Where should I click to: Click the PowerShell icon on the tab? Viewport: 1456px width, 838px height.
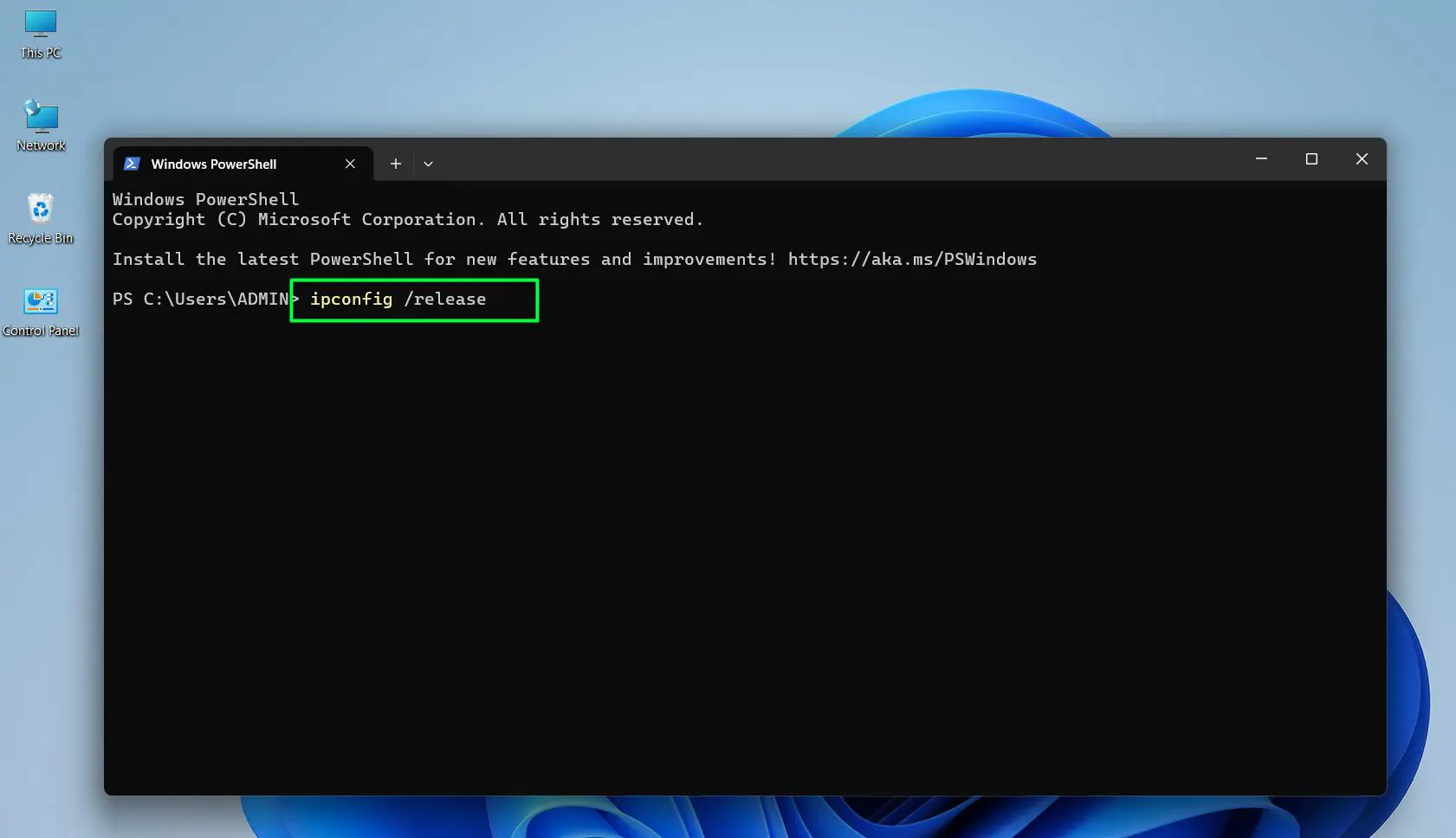click(133, 164)
